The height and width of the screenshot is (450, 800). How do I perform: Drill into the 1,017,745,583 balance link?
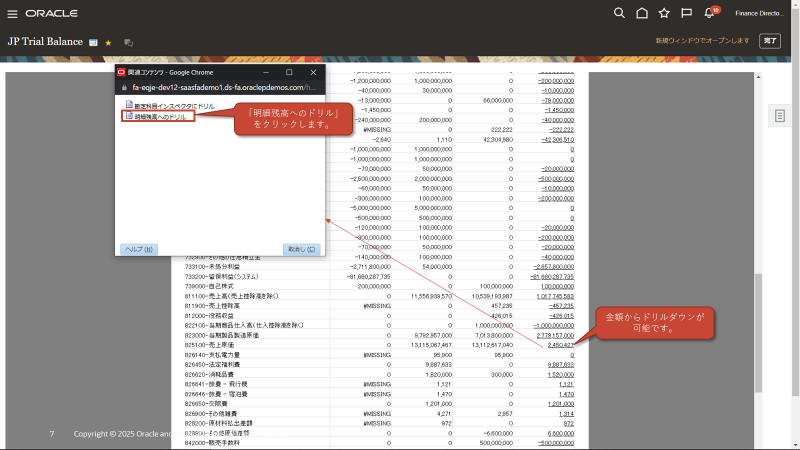[x=555, y=296]
